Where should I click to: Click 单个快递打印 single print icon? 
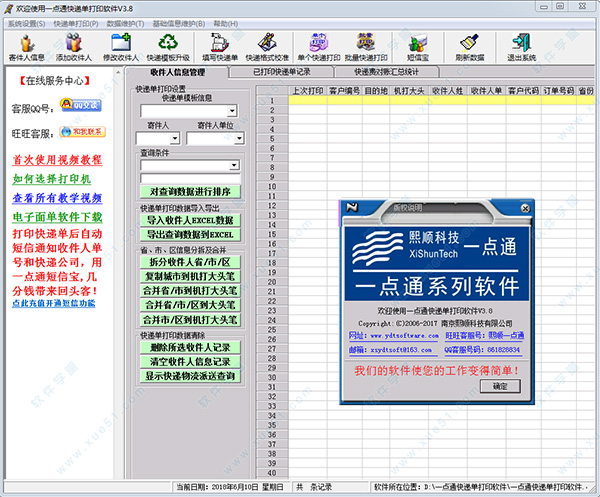(319, 47)
